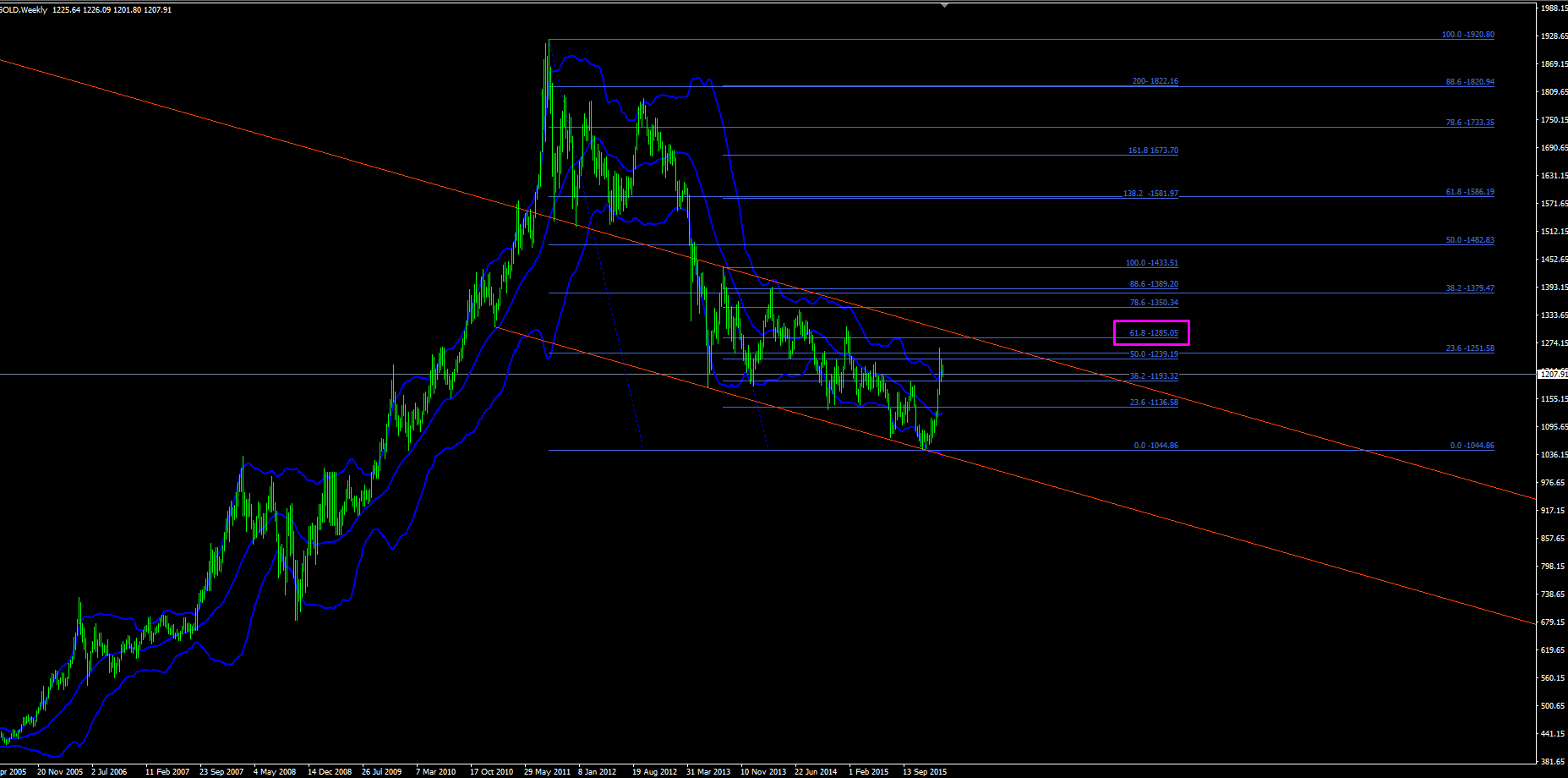
Task: Click price 798.15 on the price scale
Action: tap(1554, 567)
